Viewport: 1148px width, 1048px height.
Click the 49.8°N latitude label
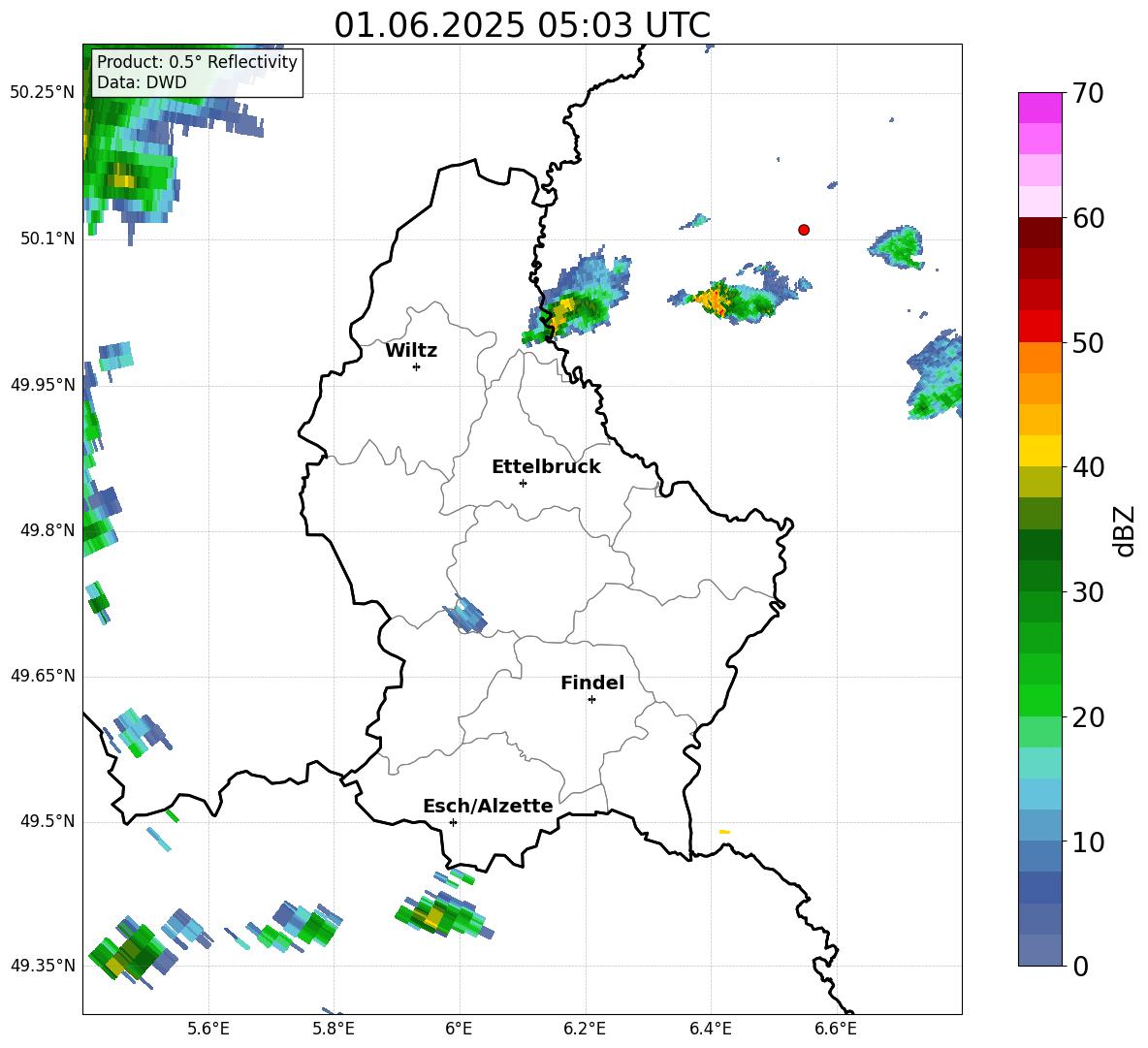[x=48, y=530]
